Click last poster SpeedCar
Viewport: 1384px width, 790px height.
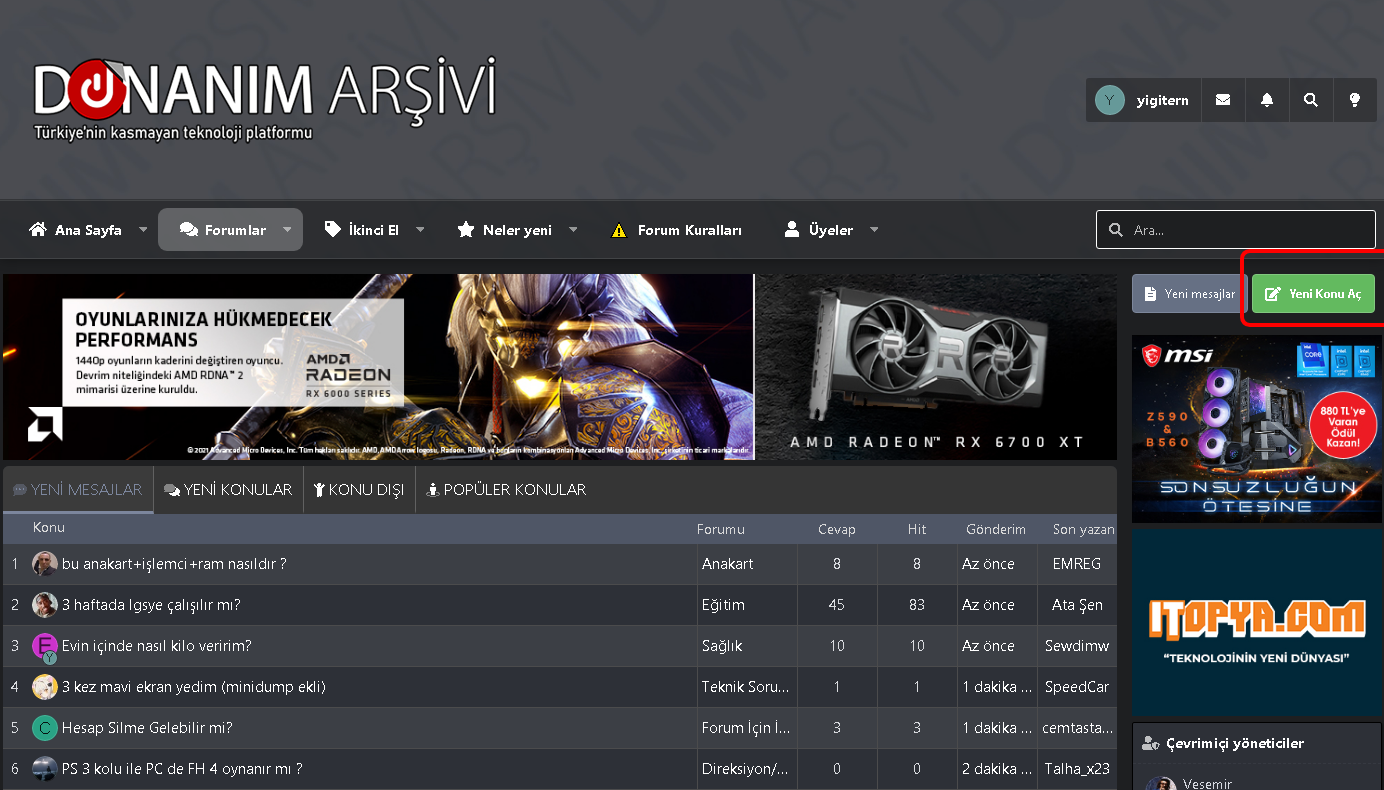pos(1077,687)
